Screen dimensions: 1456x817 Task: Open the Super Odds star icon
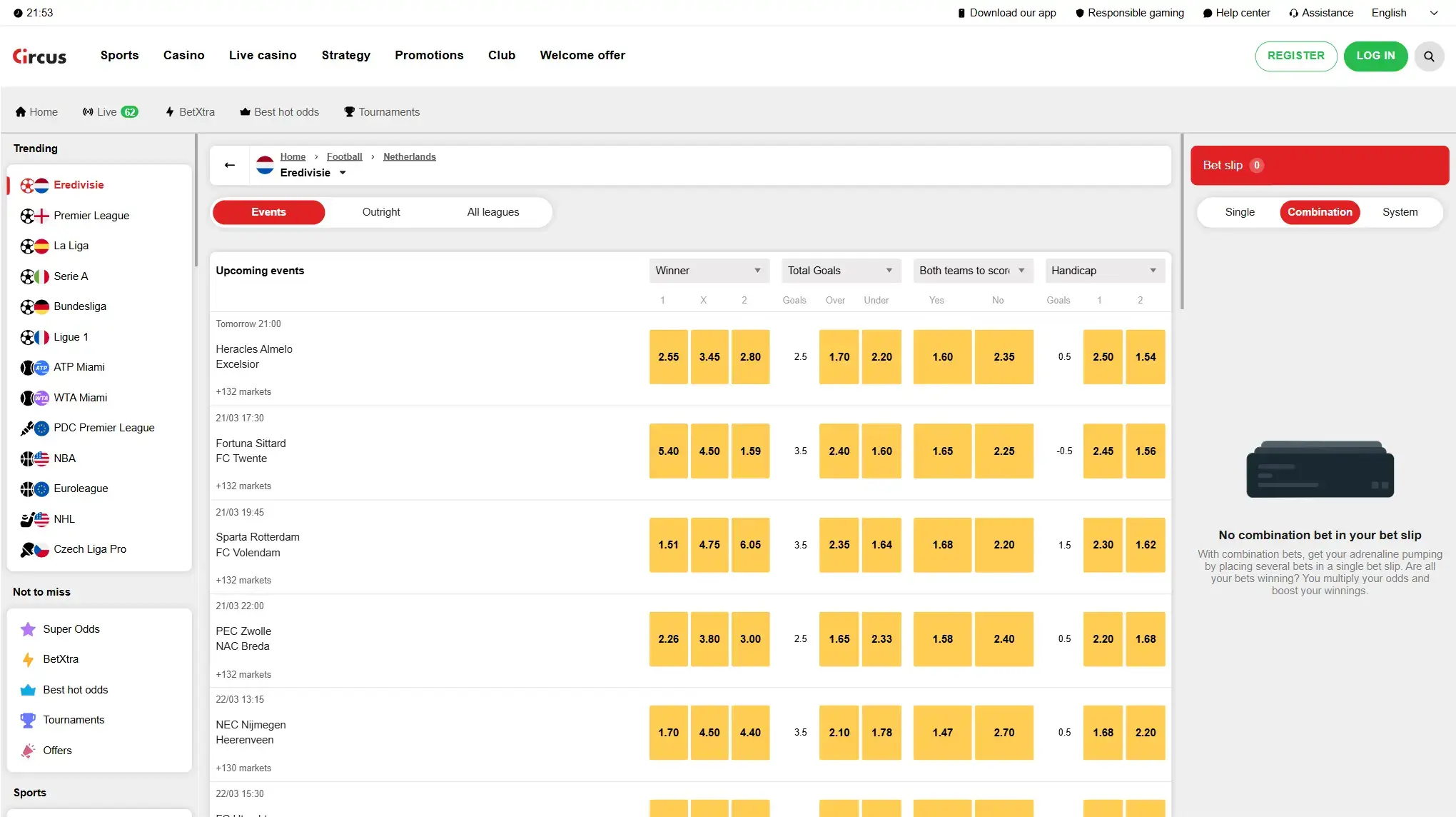pyautogui.click(x=28, y=629)
